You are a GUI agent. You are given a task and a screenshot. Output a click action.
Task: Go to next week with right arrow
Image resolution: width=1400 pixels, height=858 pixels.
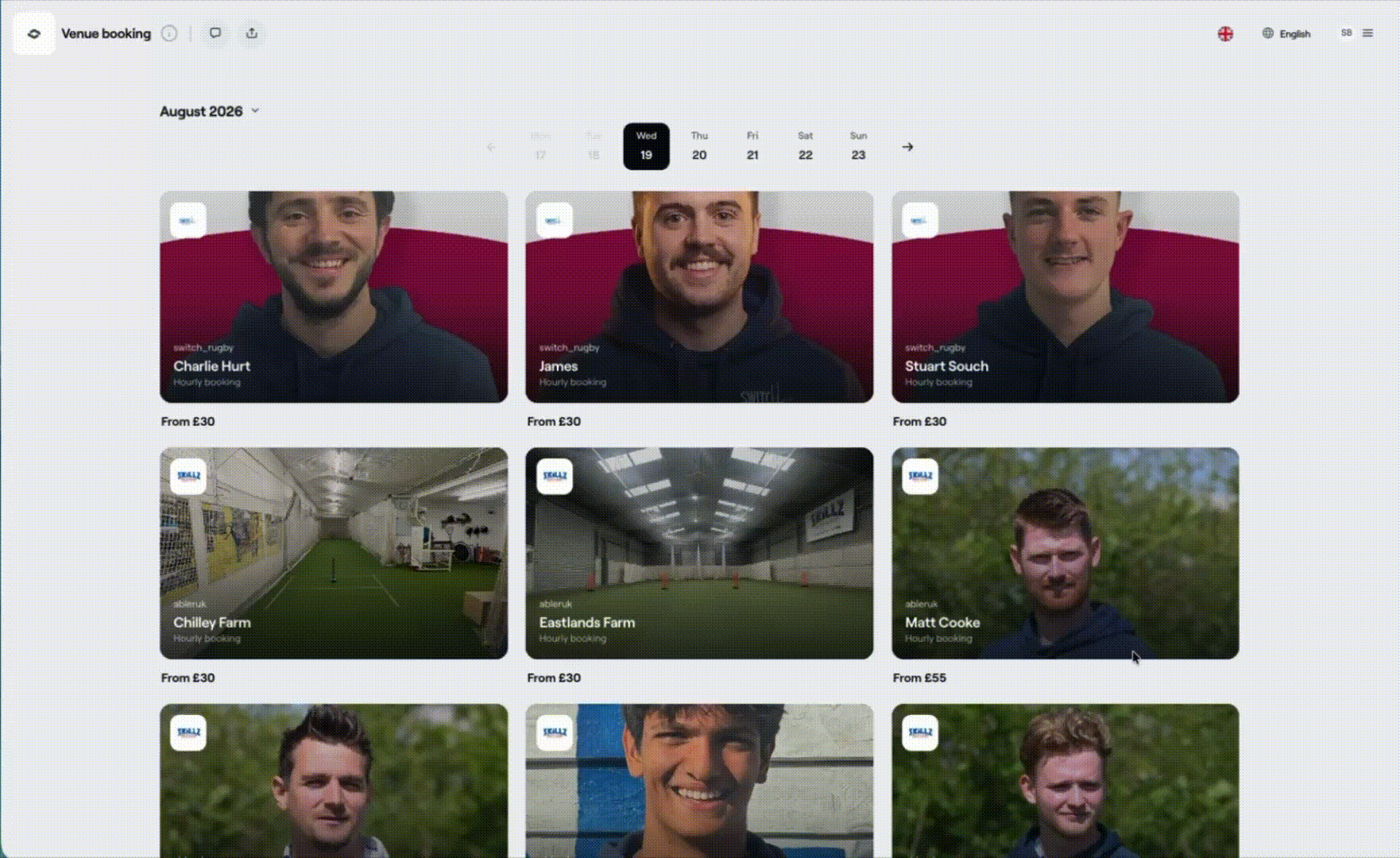click(907, 147)
